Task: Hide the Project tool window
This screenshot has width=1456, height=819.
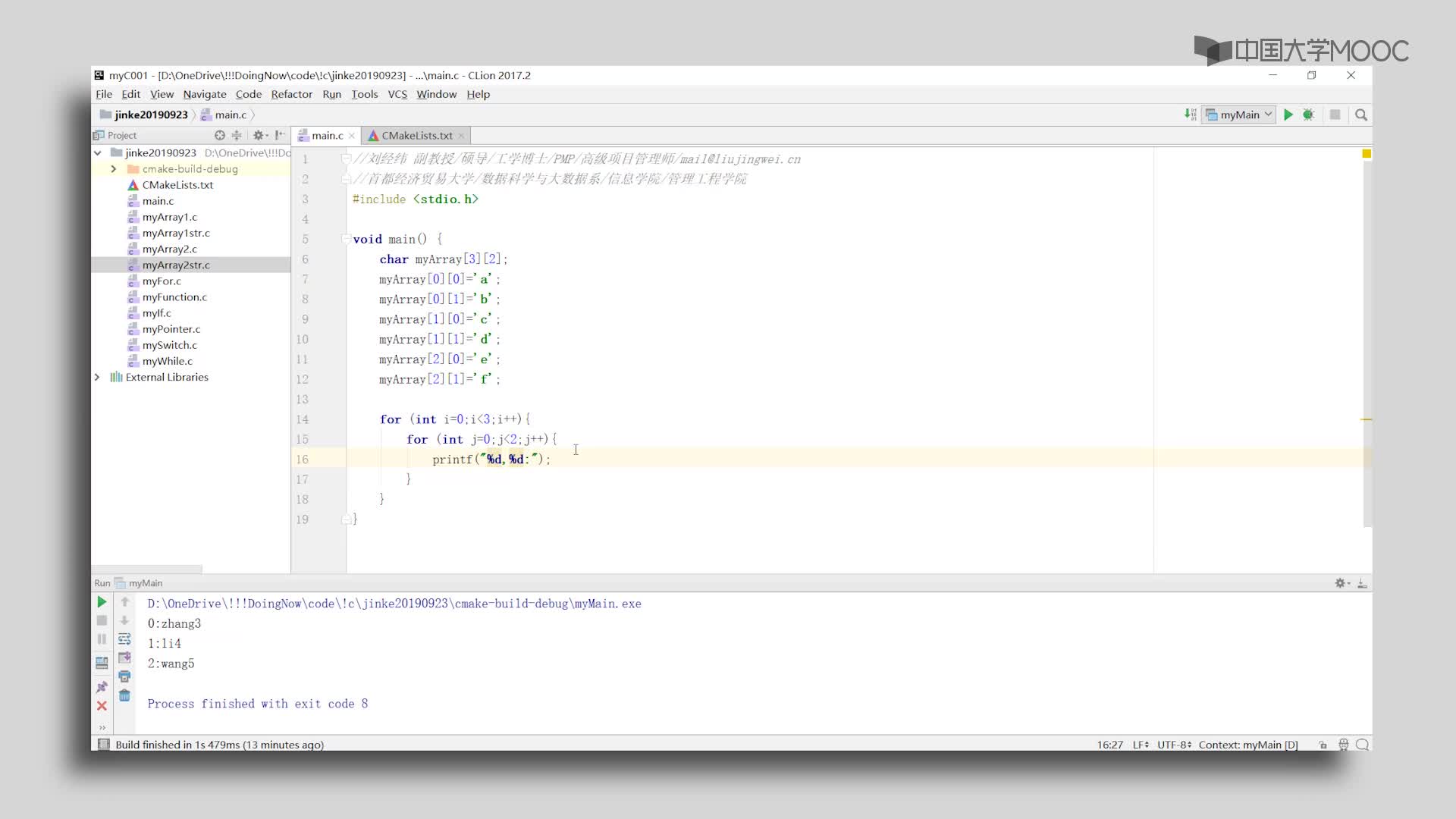Action: point(280,135)
